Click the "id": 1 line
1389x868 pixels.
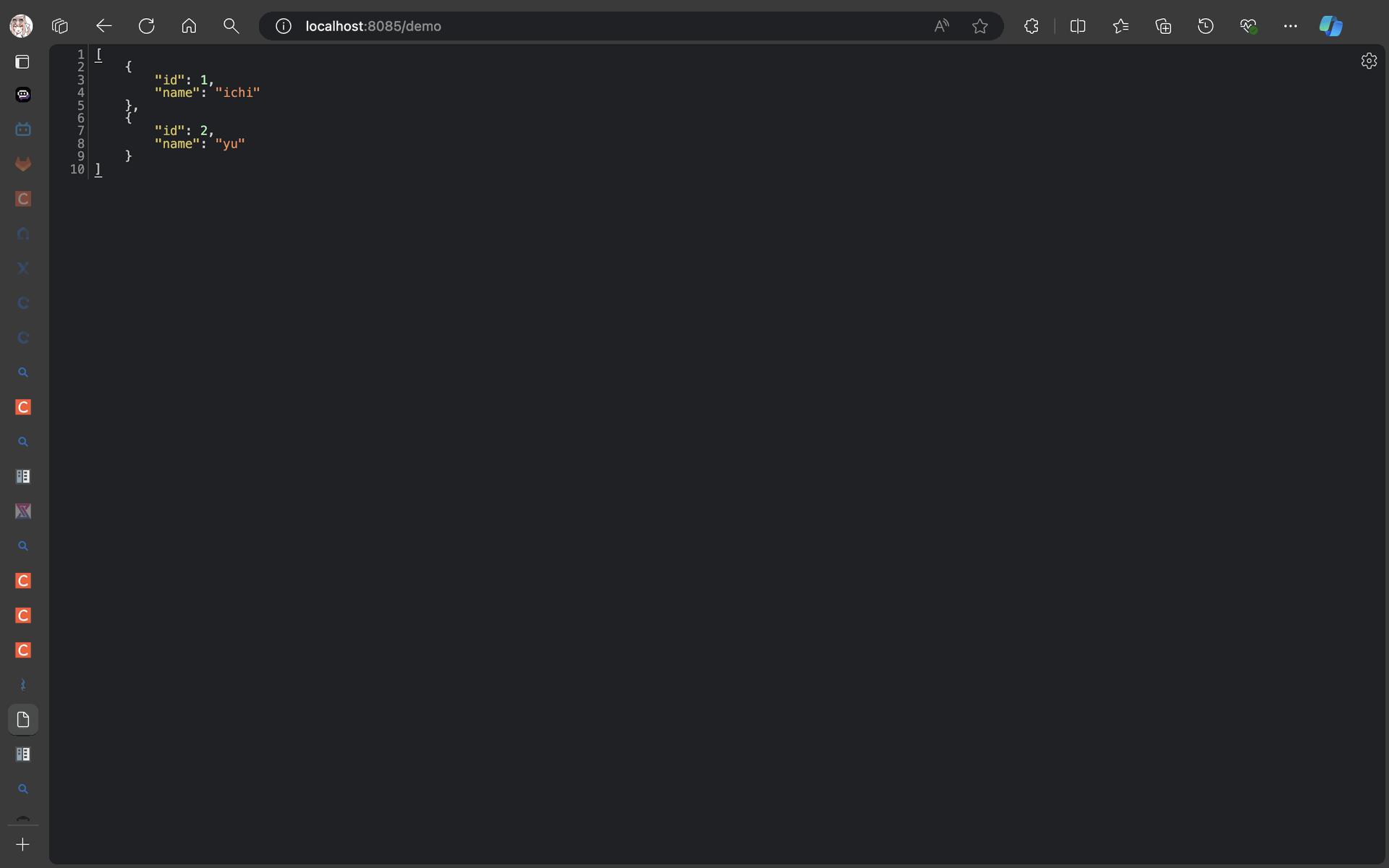184,80
